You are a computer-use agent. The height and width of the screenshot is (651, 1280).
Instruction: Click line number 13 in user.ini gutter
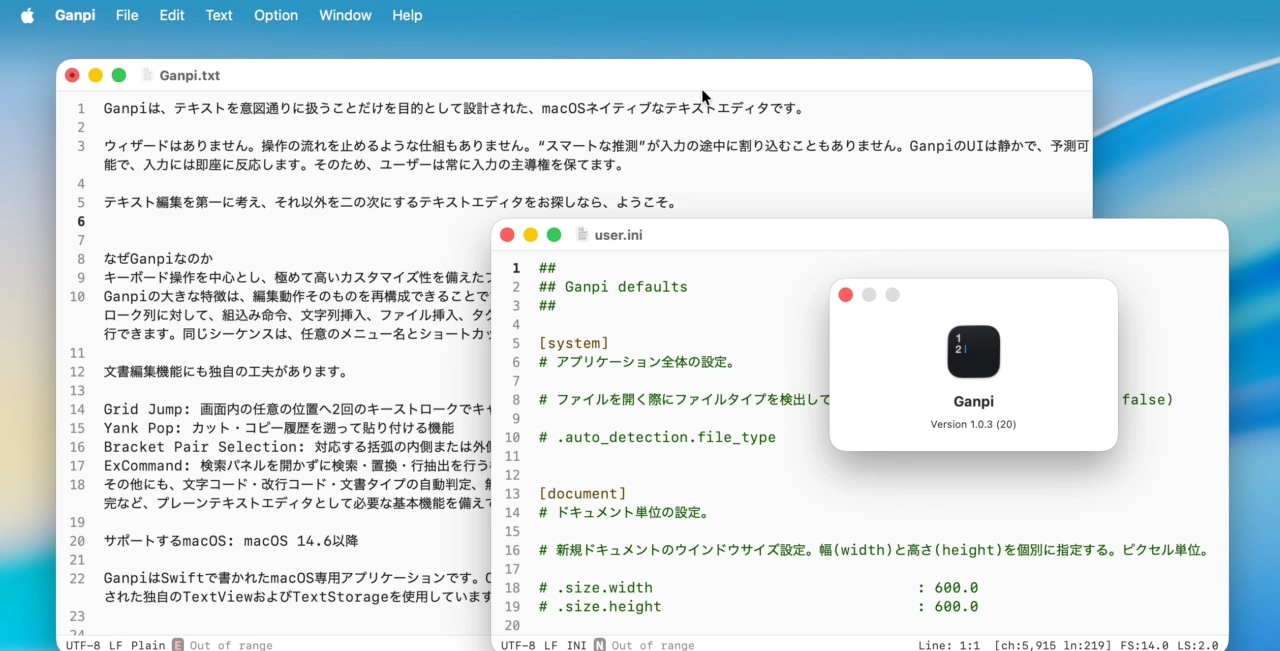click(512, 493)
